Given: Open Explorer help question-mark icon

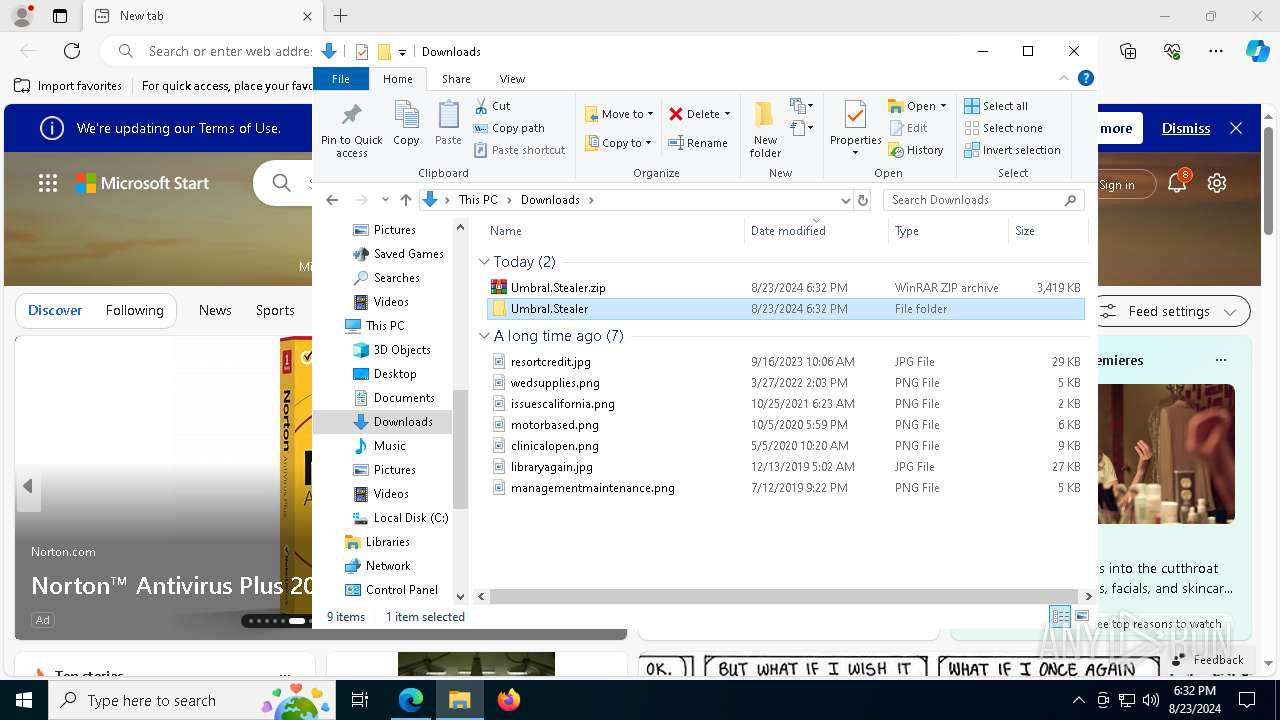Looking at the screenshot, I should [1085, 78].
